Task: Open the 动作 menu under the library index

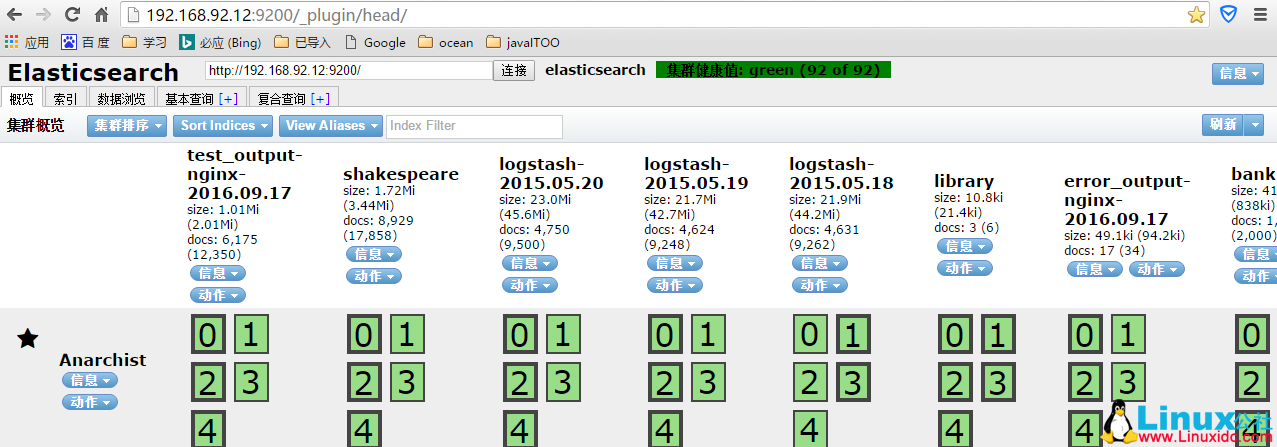Action: 964,268
